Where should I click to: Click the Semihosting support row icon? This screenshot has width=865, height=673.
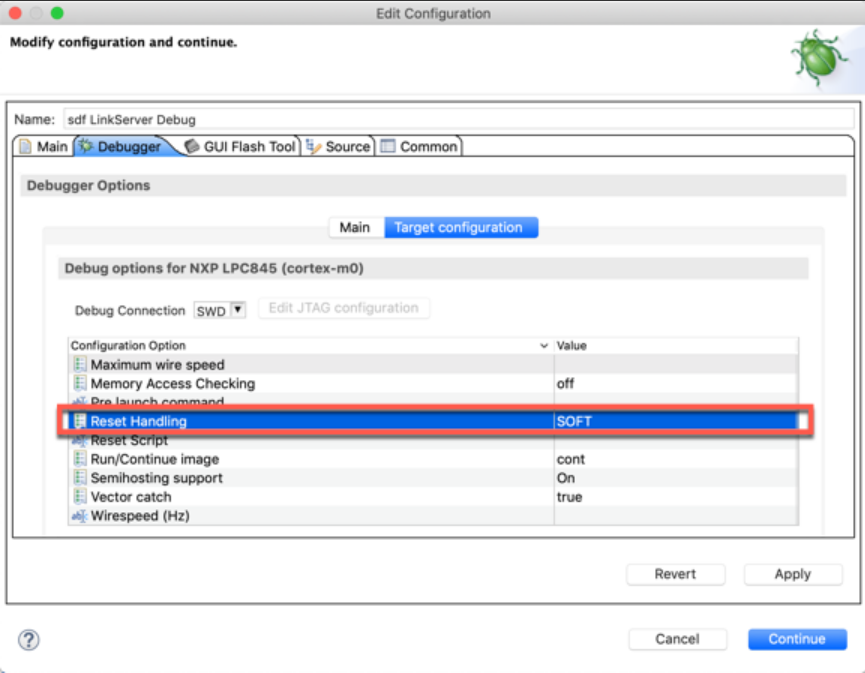click(x=80, y=478)
